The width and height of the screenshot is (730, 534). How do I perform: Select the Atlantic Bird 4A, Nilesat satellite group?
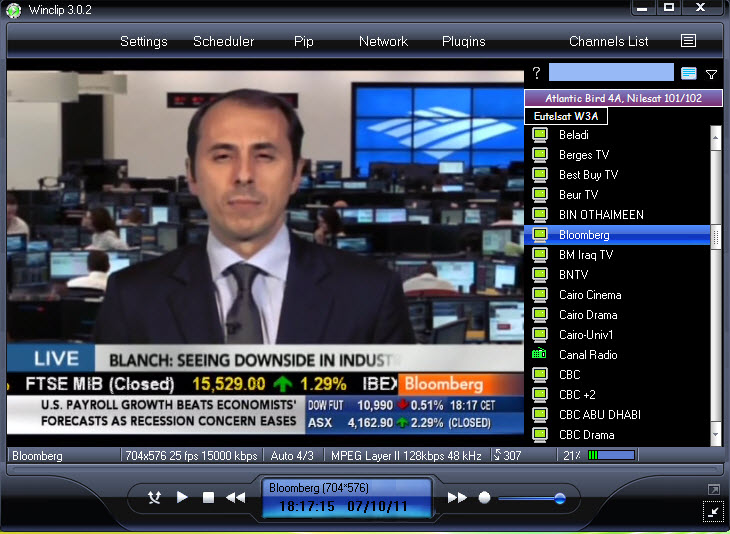[623, 98]
